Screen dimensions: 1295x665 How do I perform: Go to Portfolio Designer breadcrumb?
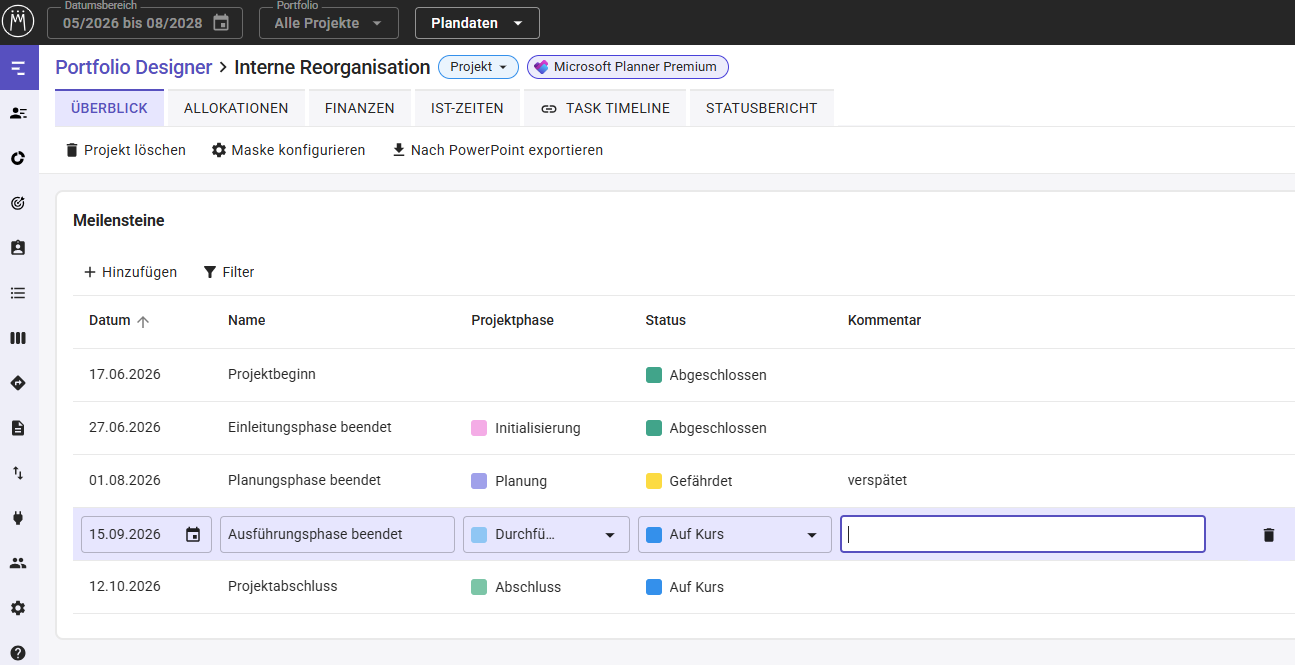click(x=134, y=67)
